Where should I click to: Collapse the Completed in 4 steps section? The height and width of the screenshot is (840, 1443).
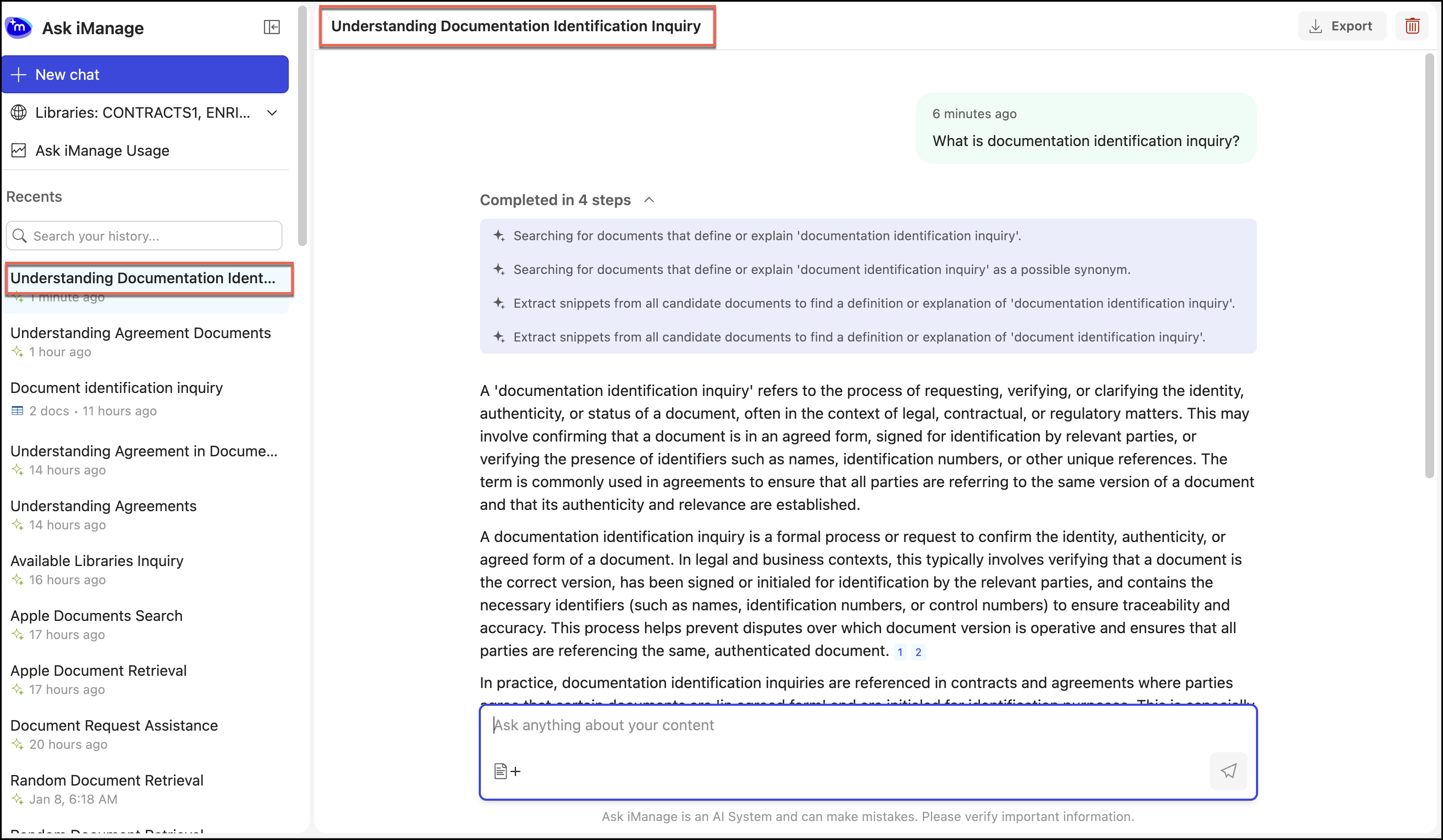(x=649, y=200)
